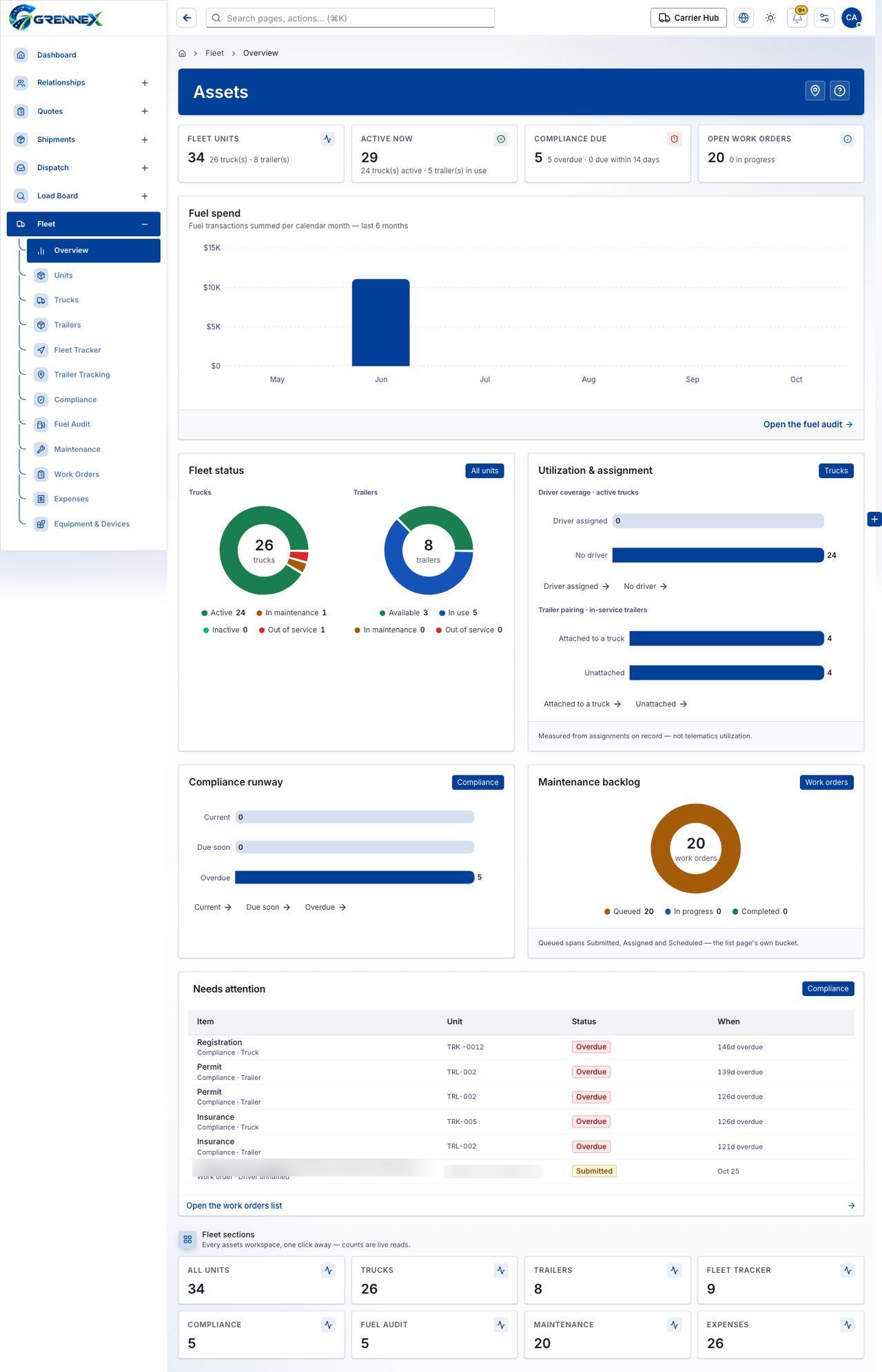Expand the Dispatch menu plus

(x=145, y=168)
